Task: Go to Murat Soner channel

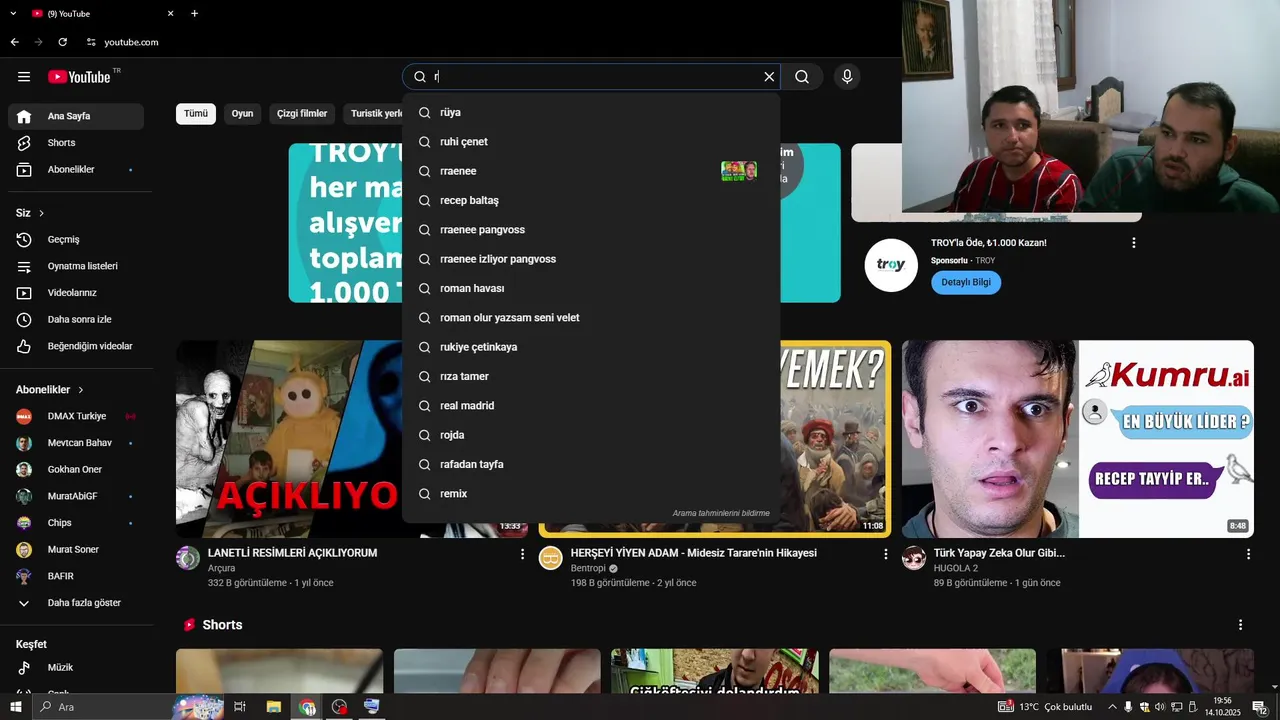Action: (x=76, y=550)
